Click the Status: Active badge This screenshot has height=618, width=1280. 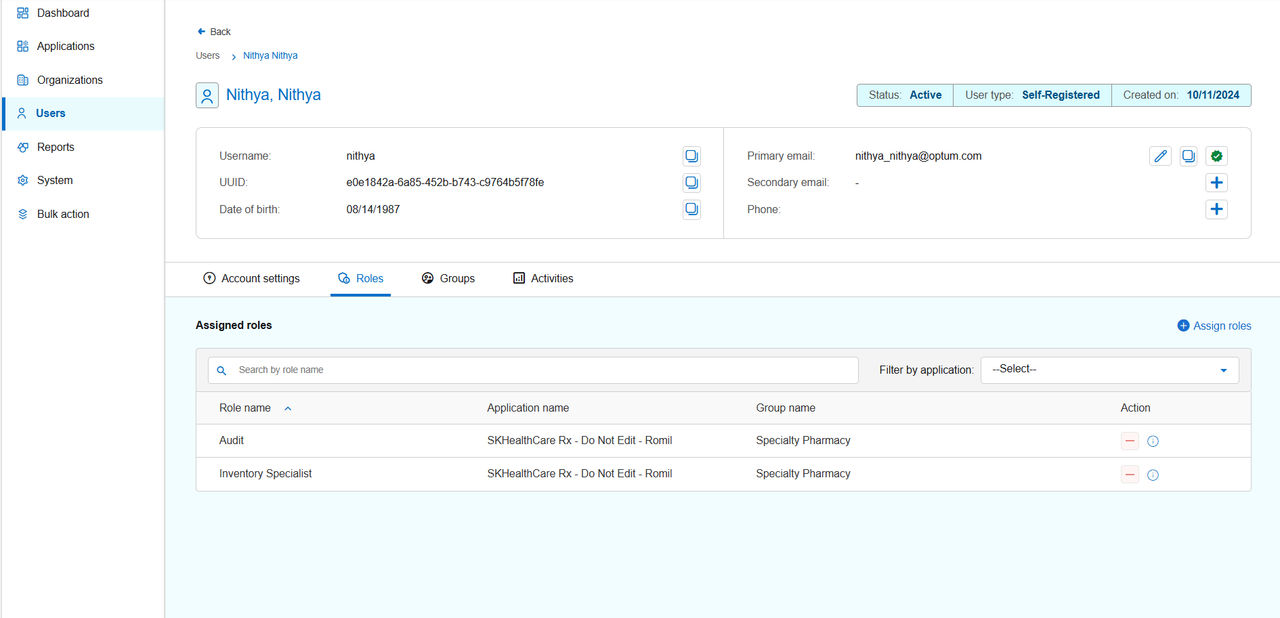[x=905, y=95]
